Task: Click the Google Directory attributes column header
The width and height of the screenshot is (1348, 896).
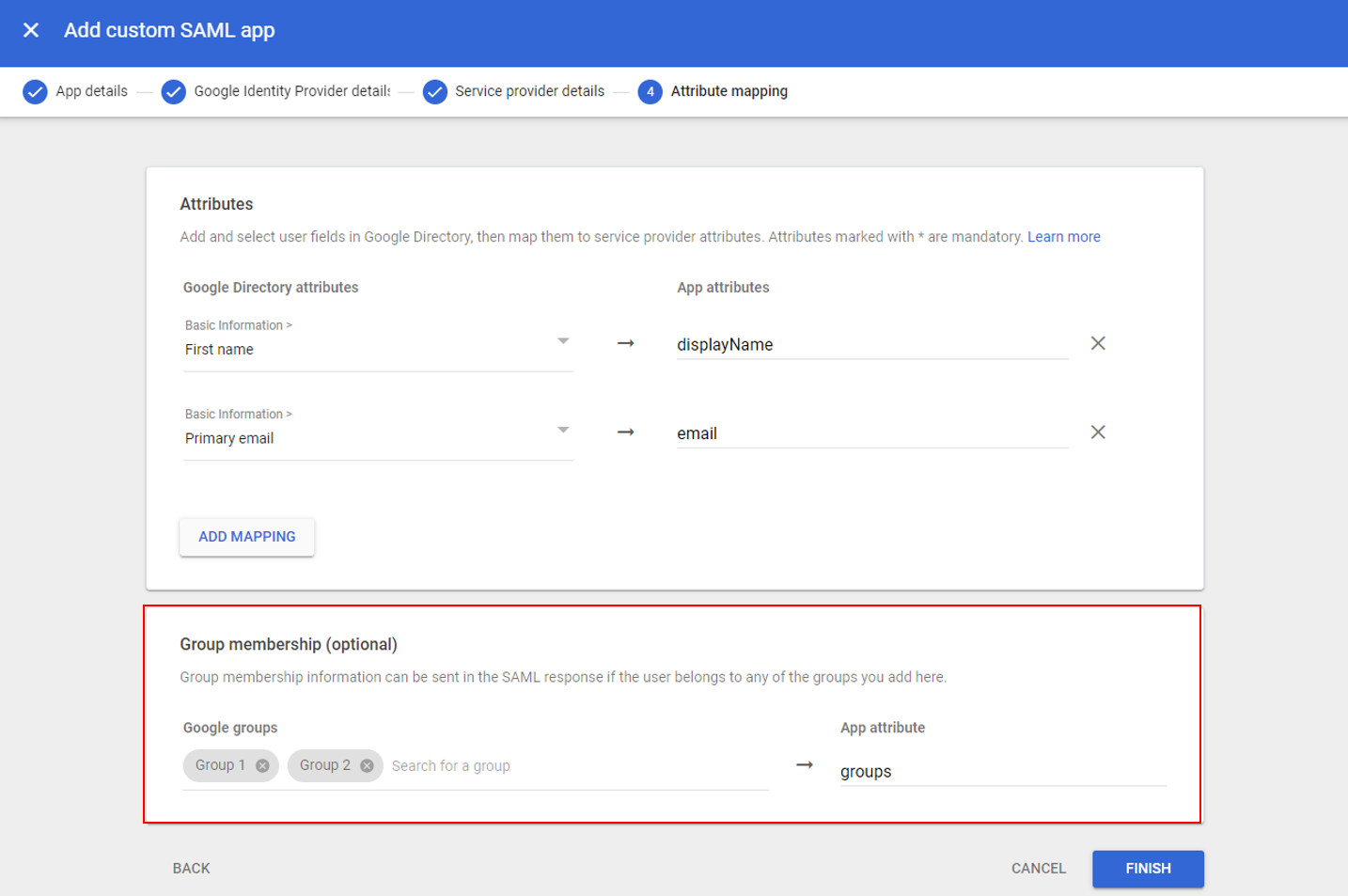Action: coord(271,288)
